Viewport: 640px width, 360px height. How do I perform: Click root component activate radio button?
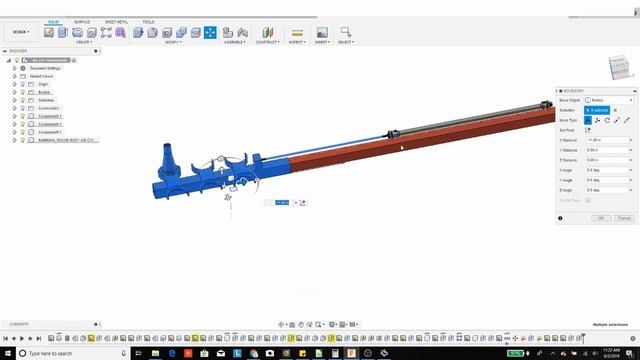74,60
